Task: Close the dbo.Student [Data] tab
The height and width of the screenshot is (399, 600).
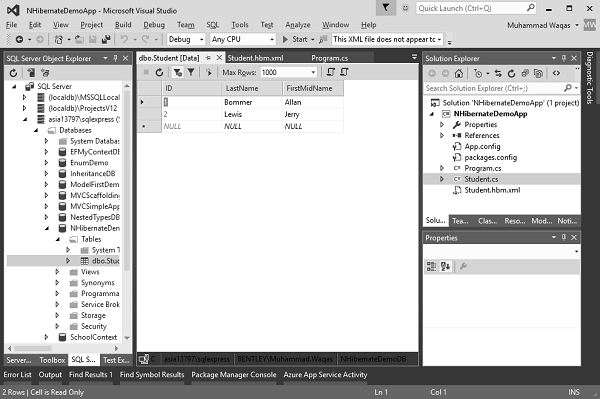Action: pos(219,58)
